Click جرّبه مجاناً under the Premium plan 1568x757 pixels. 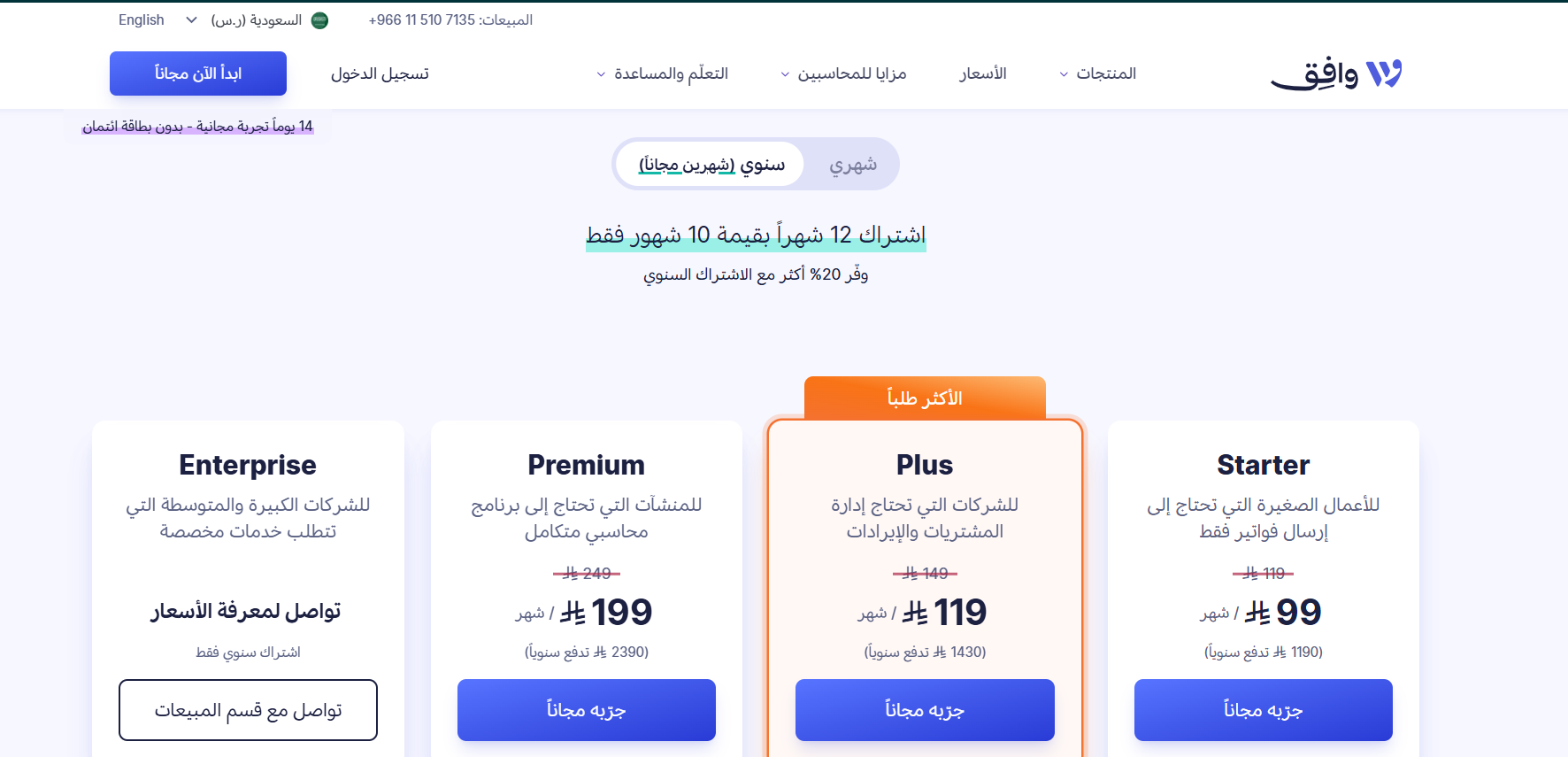click(x=586, y=710)
